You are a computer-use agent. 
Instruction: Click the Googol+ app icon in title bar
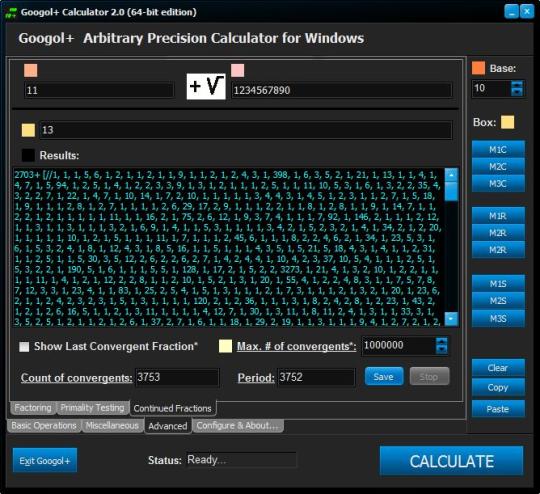tap(11, 12)
